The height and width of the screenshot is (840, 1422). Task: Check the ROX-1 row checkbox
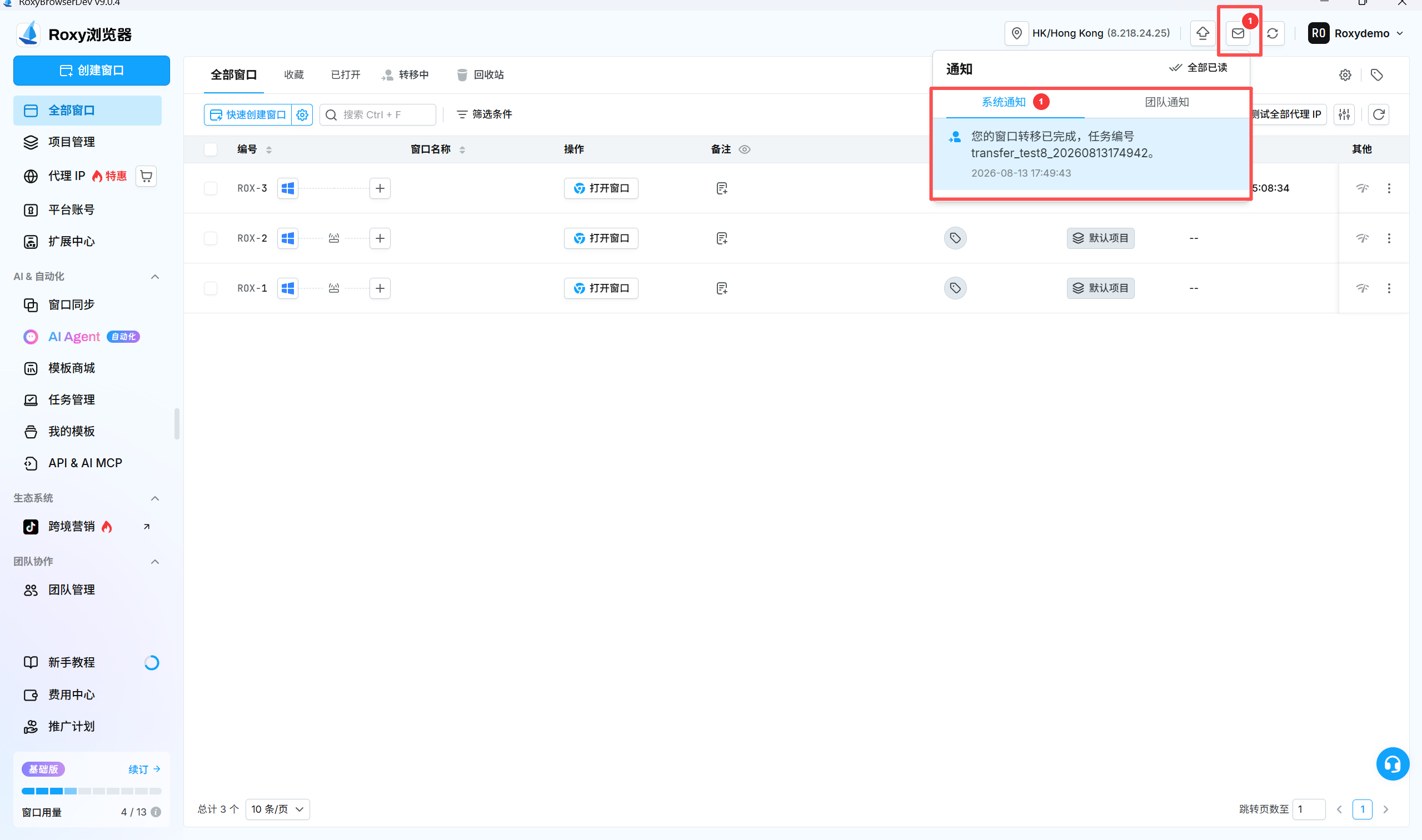211,288
